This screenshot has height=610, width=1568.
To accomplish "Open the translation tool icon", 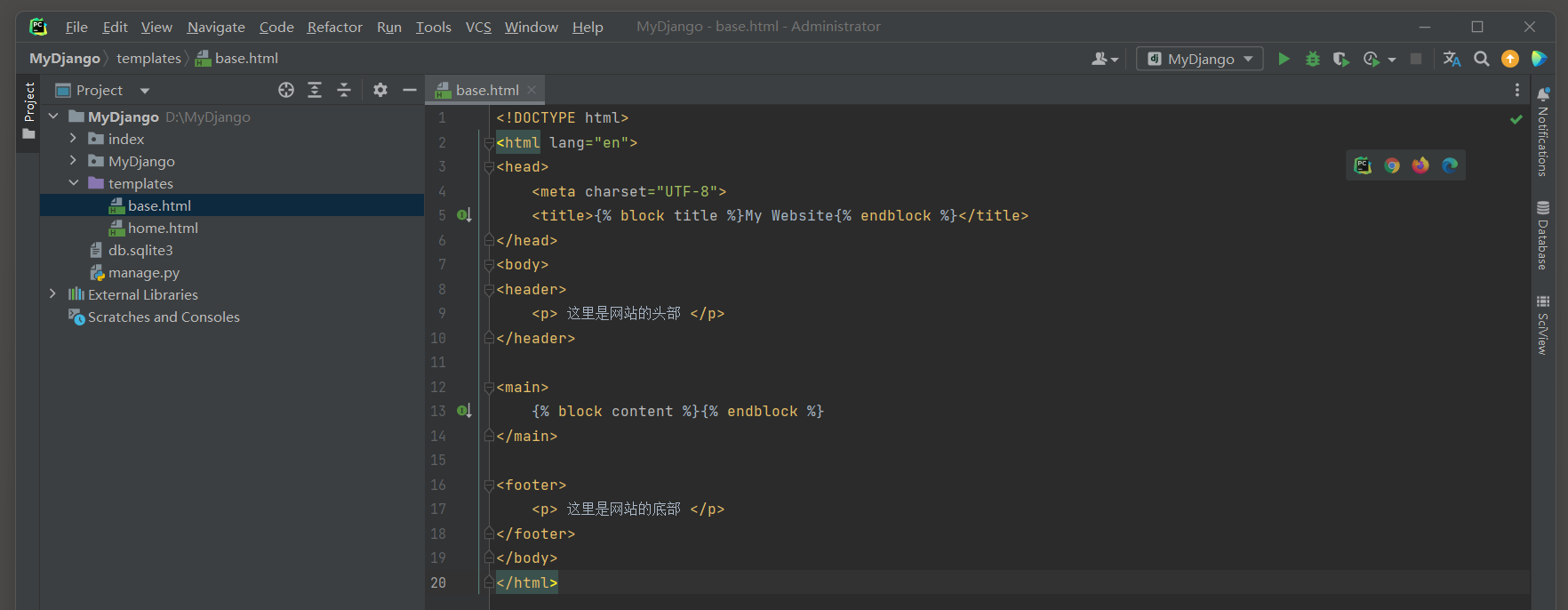I will tap(1452, 59).
